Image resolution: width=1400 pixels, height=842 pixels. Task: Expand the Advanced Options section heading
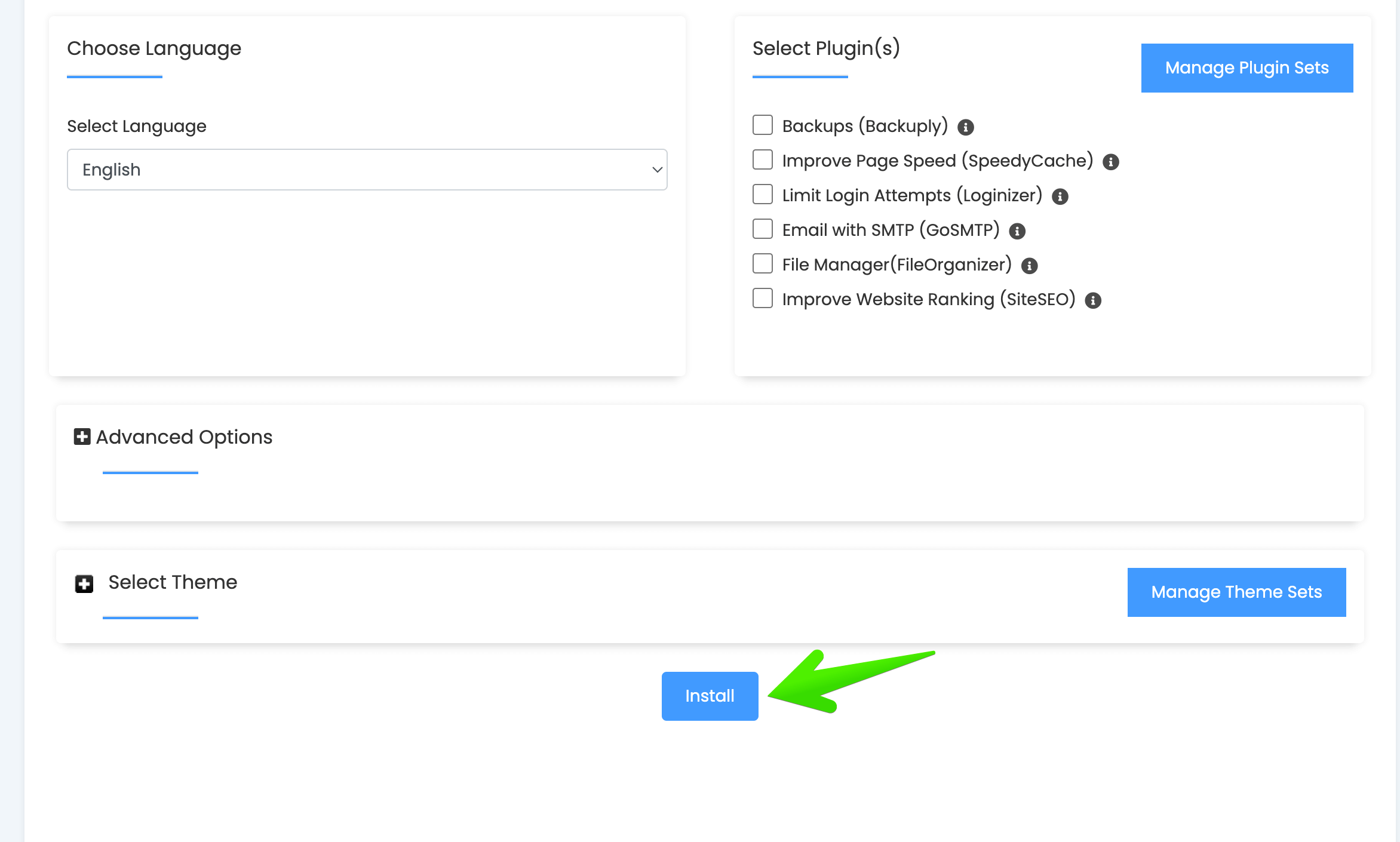[x=184, y=437]
